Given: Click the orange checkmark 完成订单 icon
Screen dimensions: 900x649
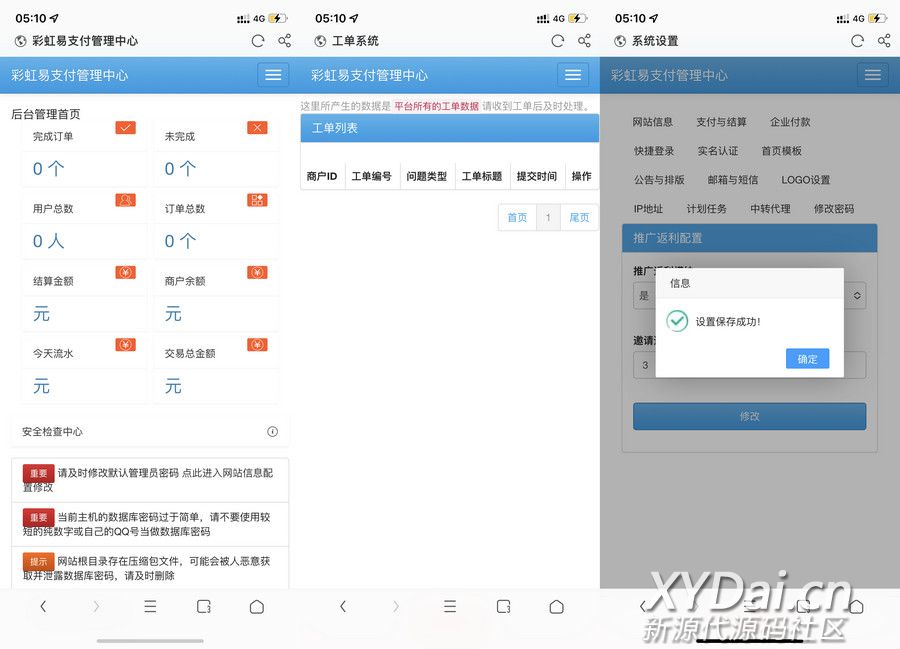Looking at the screenshot, I should pos(125,127).
